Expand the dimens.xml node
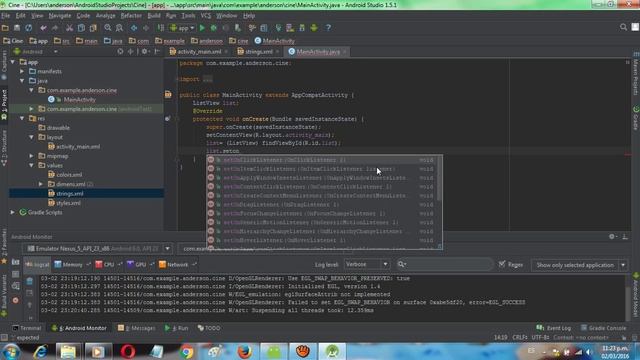 (41, 184)
